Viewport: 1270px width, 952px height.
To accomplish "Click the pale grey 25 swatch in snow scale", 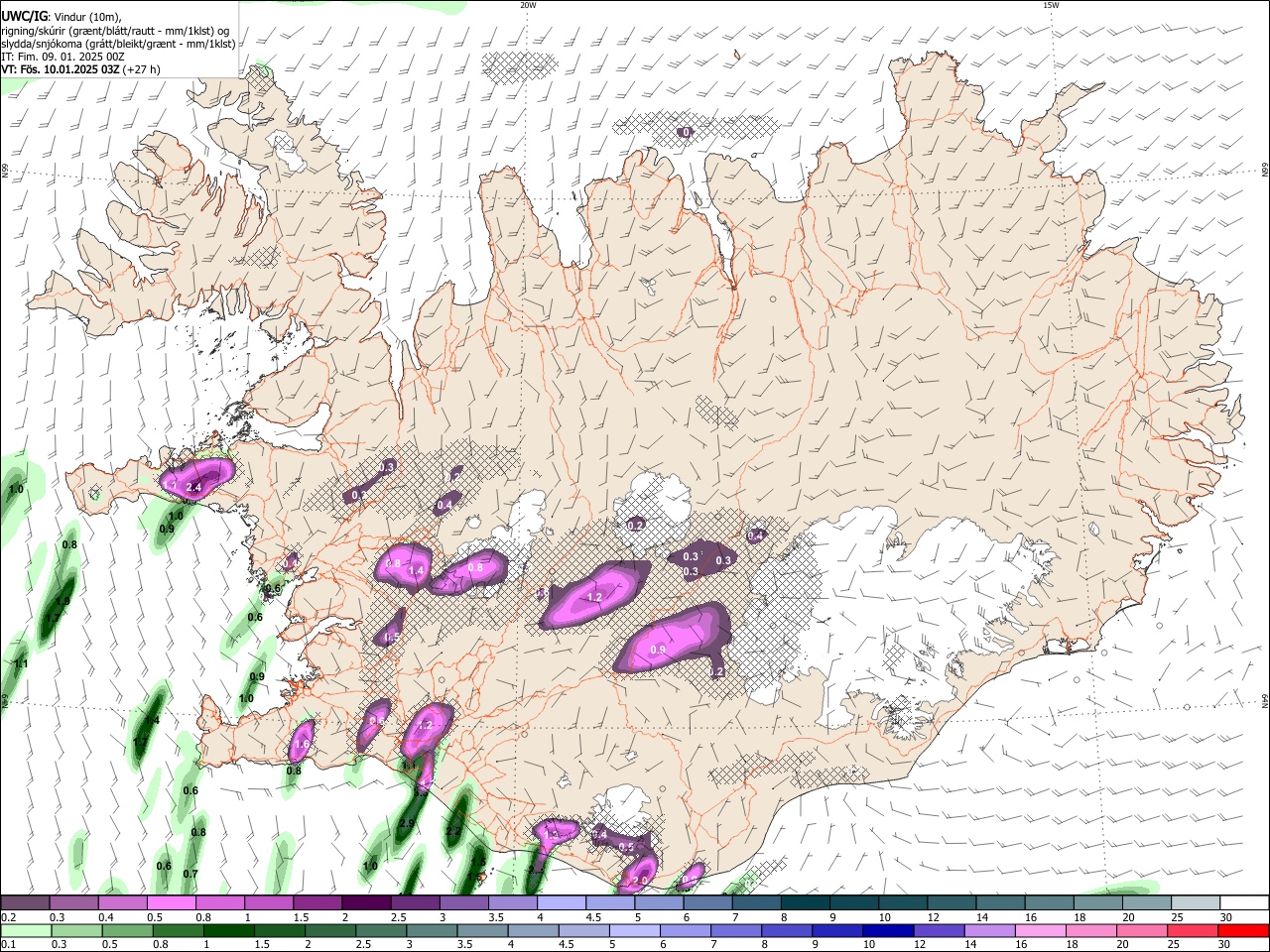I will point(1196,902).
